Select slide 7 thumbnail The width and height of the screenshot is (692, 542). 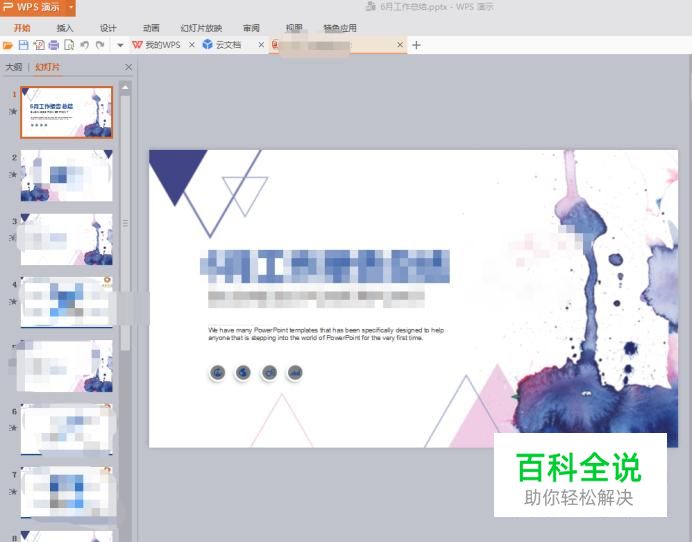coord(67,492)
